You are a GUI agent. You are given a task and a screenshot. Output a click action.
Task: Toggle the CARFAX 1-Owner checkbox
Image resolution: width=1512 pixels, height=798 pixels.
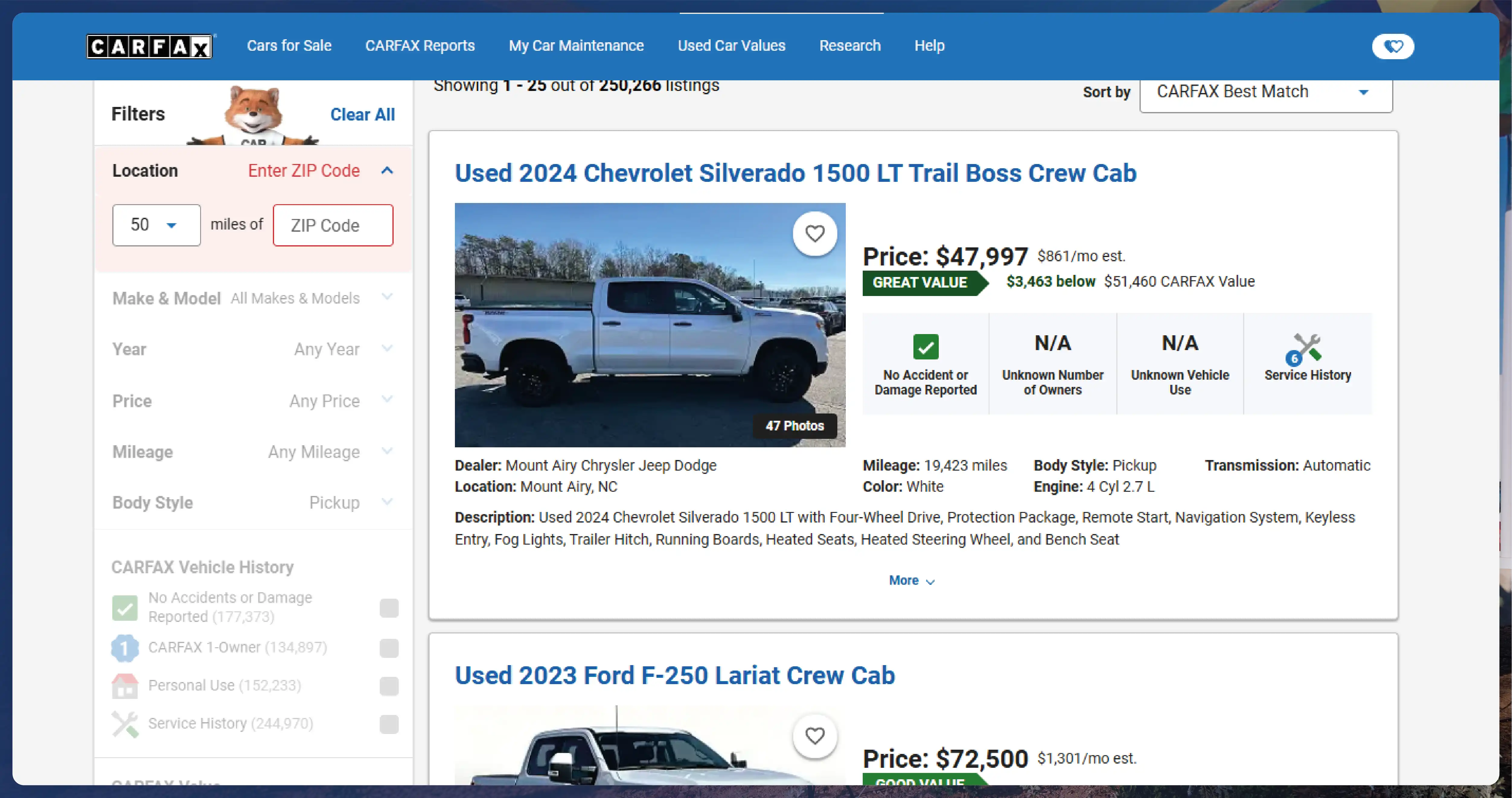(389, 648)
